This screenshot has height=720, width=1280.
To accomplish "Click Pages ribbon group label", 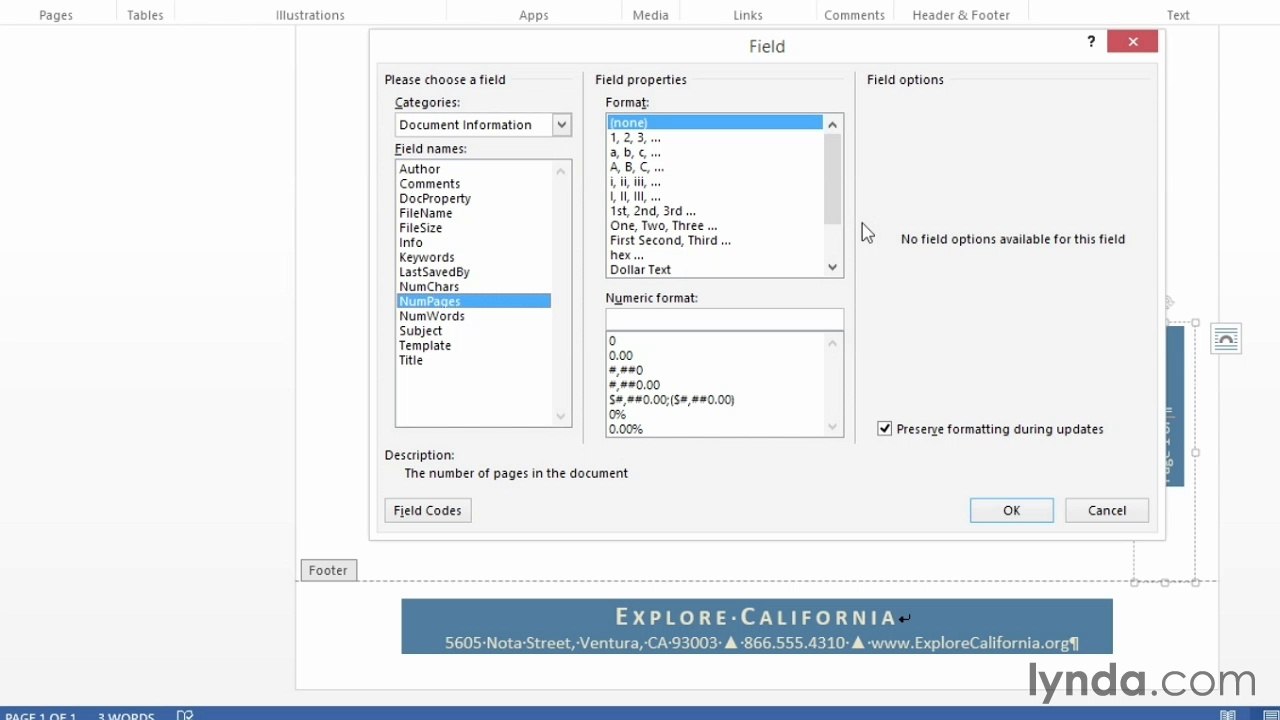I will click(x=56, y=15).
